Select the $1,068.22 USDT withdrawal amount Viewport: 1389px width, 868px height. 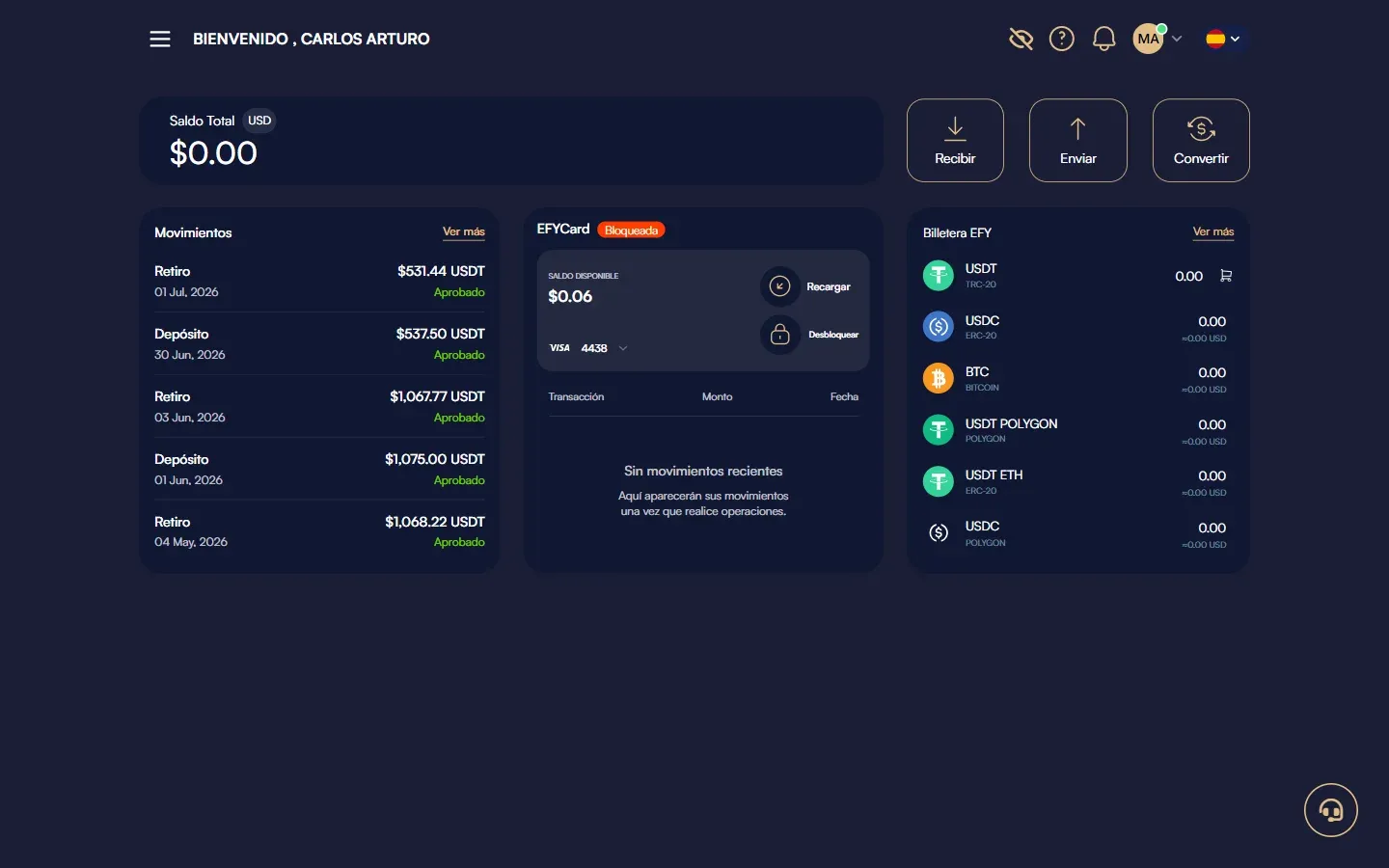[x=435, y=522]
